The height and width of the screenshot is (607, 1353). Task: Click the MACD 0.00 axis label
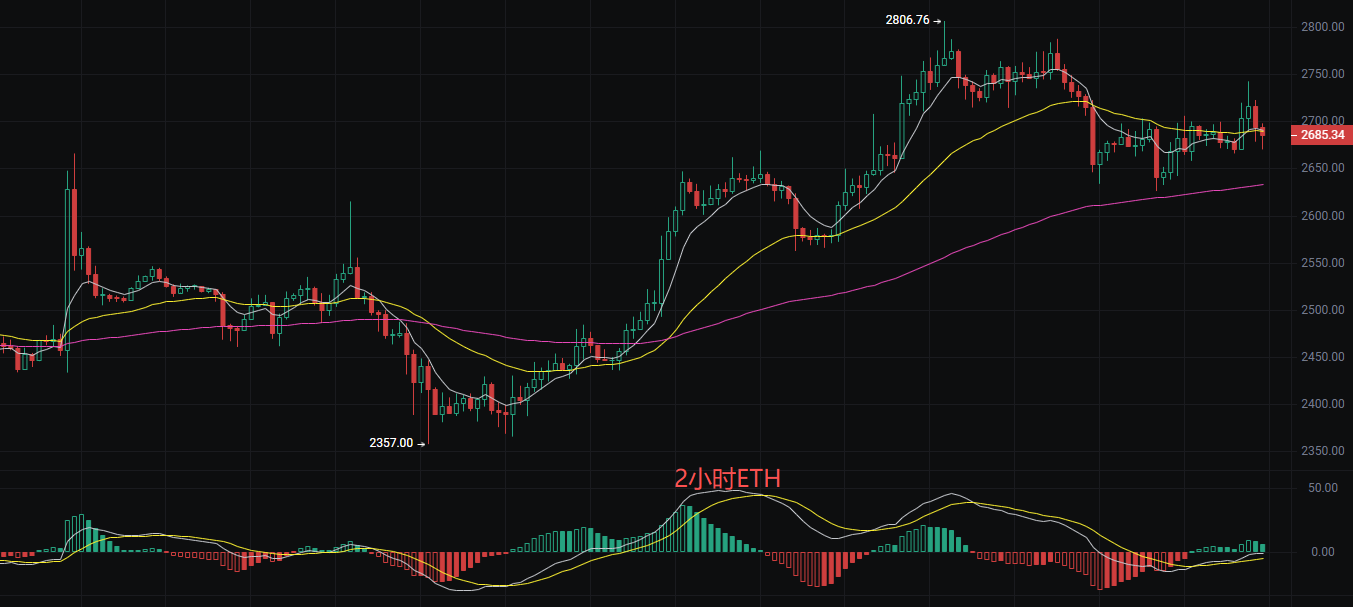[1323, 552]
